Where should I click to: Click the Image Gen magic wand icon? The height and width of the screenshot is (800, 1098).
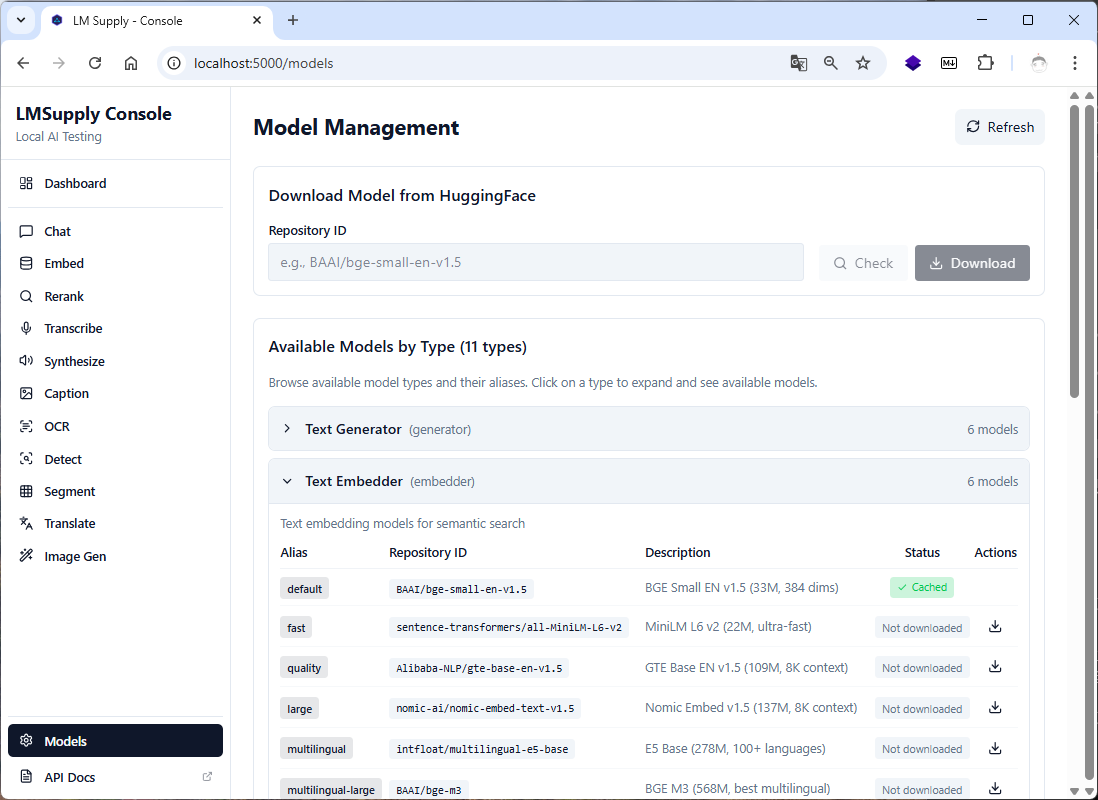tap(26, 556)
